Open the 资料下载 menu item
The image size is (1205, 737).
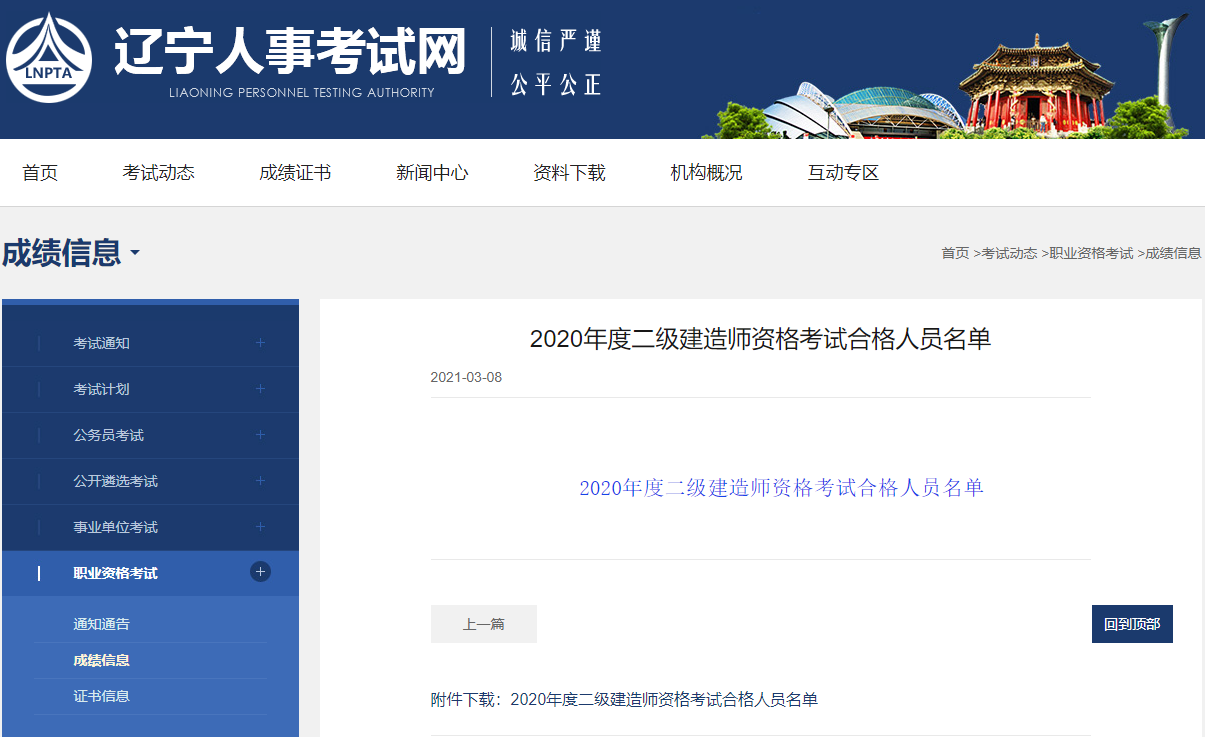click(568, 172)
